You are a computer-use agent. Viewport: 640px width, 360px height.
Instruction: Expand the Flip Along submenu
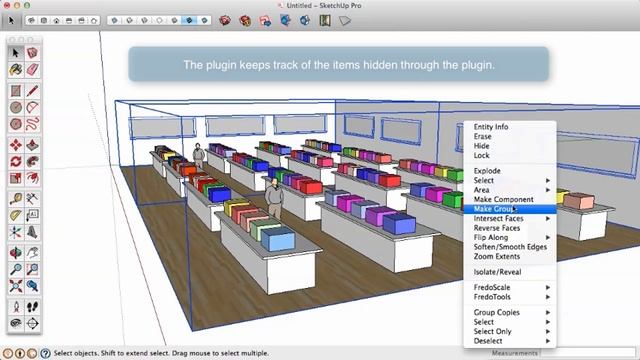point(510,237)
